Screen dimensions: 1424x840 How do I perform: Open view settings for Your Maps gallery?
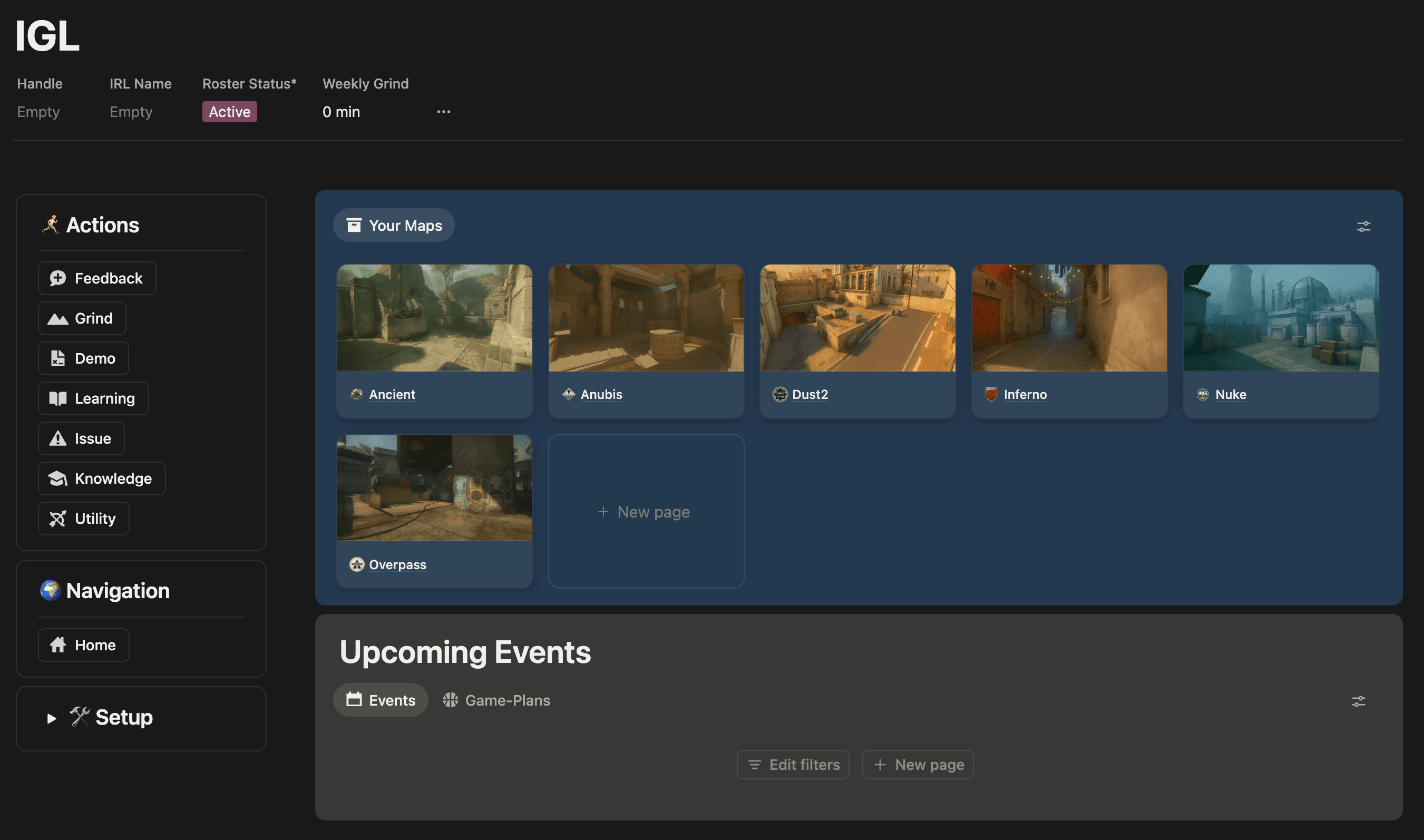point(1363,227)
